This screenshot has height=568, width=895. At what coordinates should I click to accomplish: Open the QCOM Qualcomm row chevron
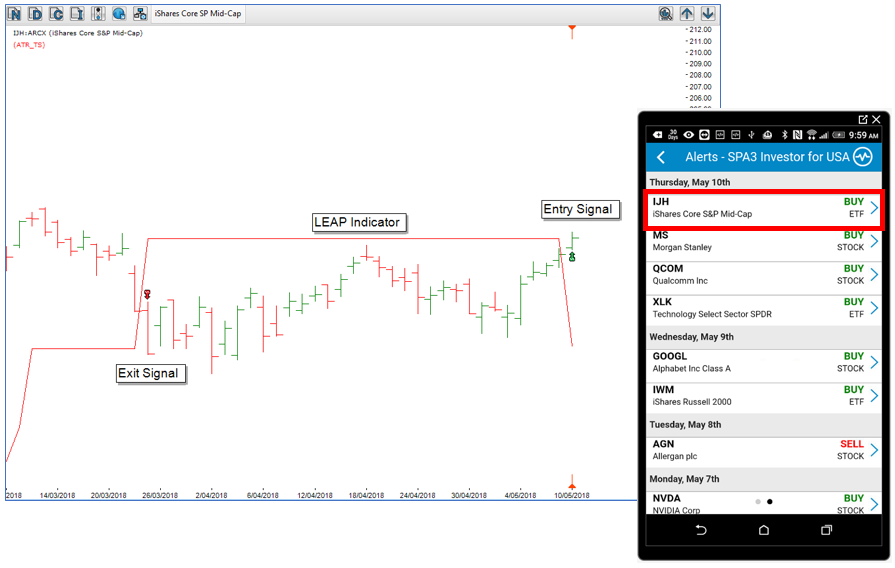(x=874, y=275)
